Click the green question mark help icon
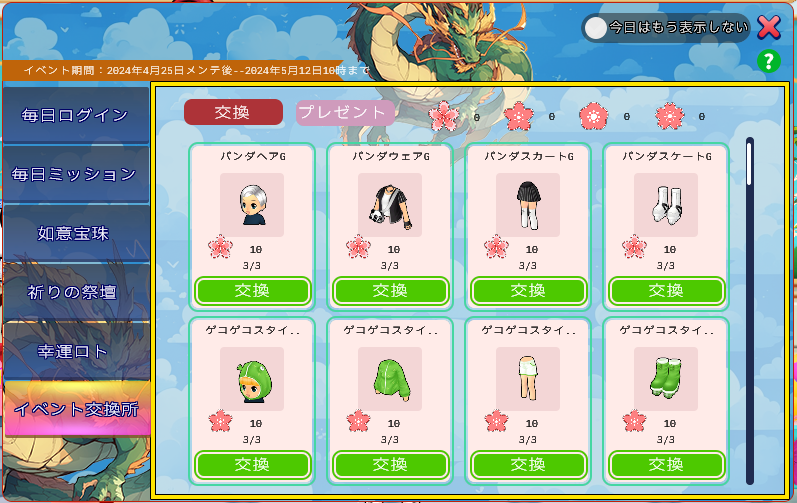 pos(769,61)
